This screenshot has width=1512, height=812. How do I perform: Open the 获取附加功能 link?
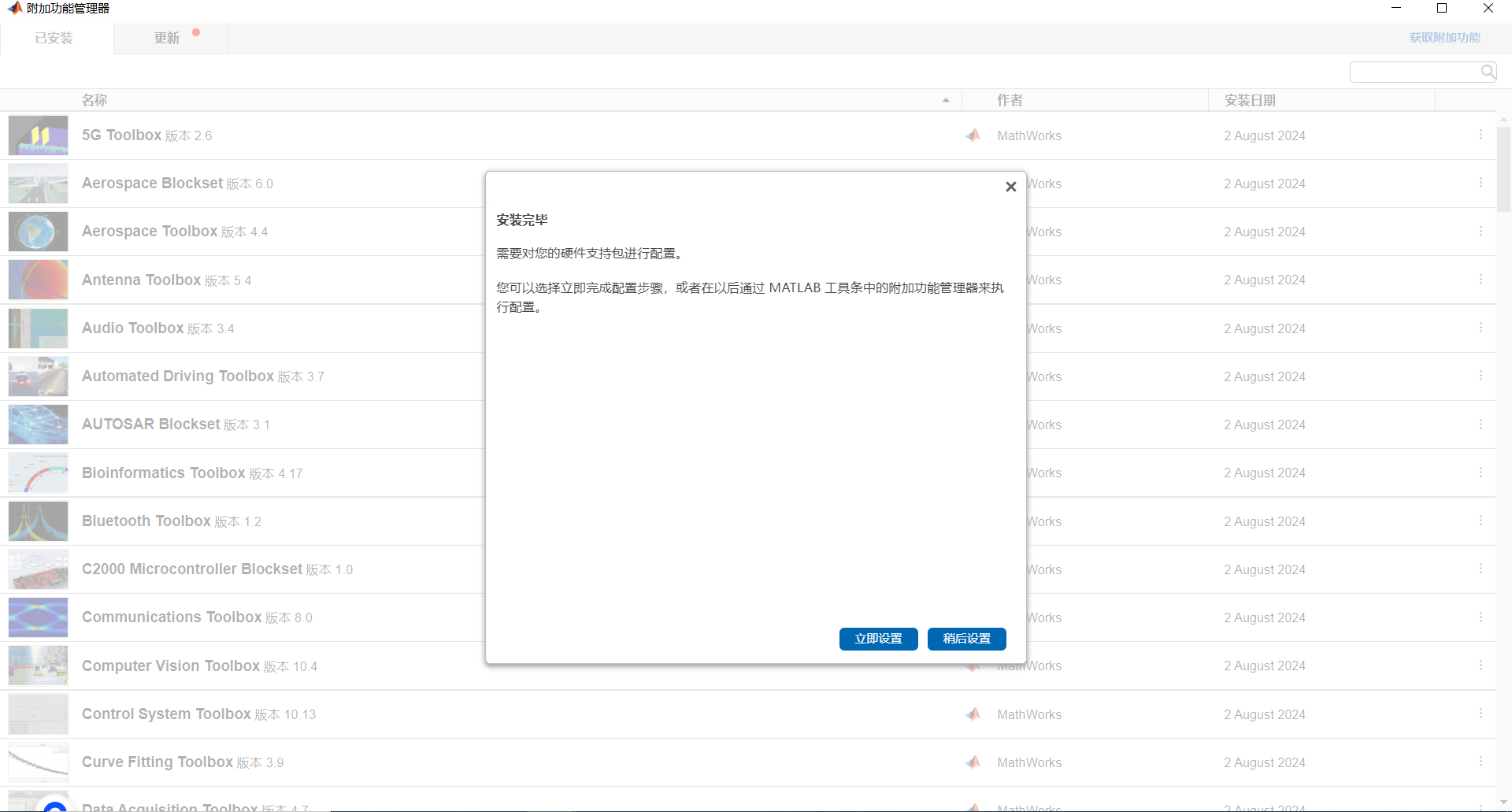1444,38
